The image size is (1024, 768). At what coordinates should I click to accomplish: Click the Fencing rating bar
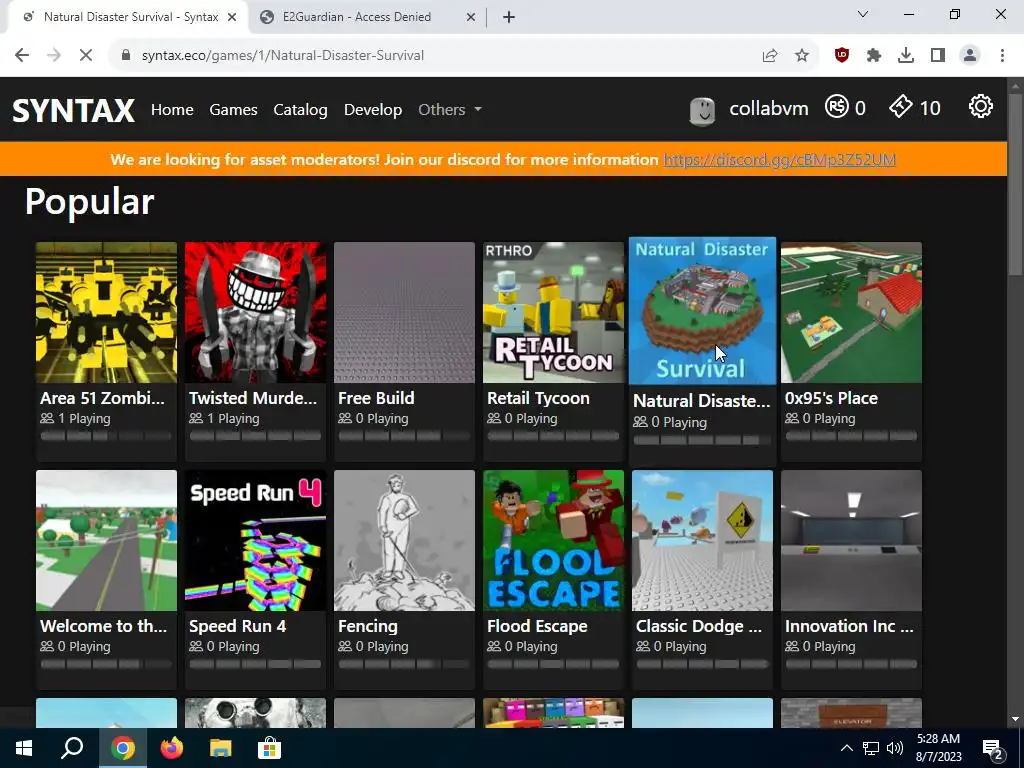pos(404,664)
